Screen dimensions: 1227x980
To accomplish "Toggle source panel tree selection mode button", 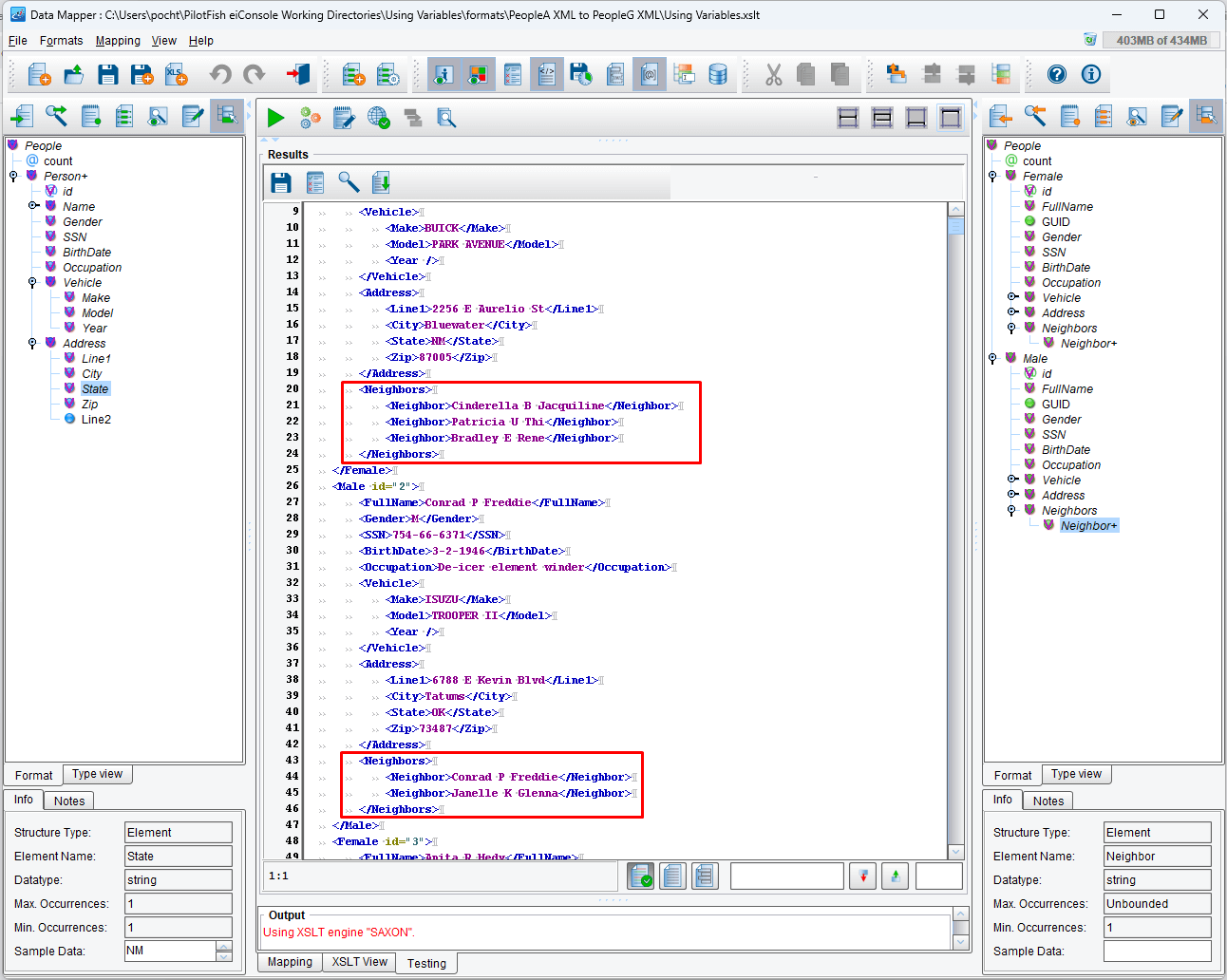I will point(227,116).
